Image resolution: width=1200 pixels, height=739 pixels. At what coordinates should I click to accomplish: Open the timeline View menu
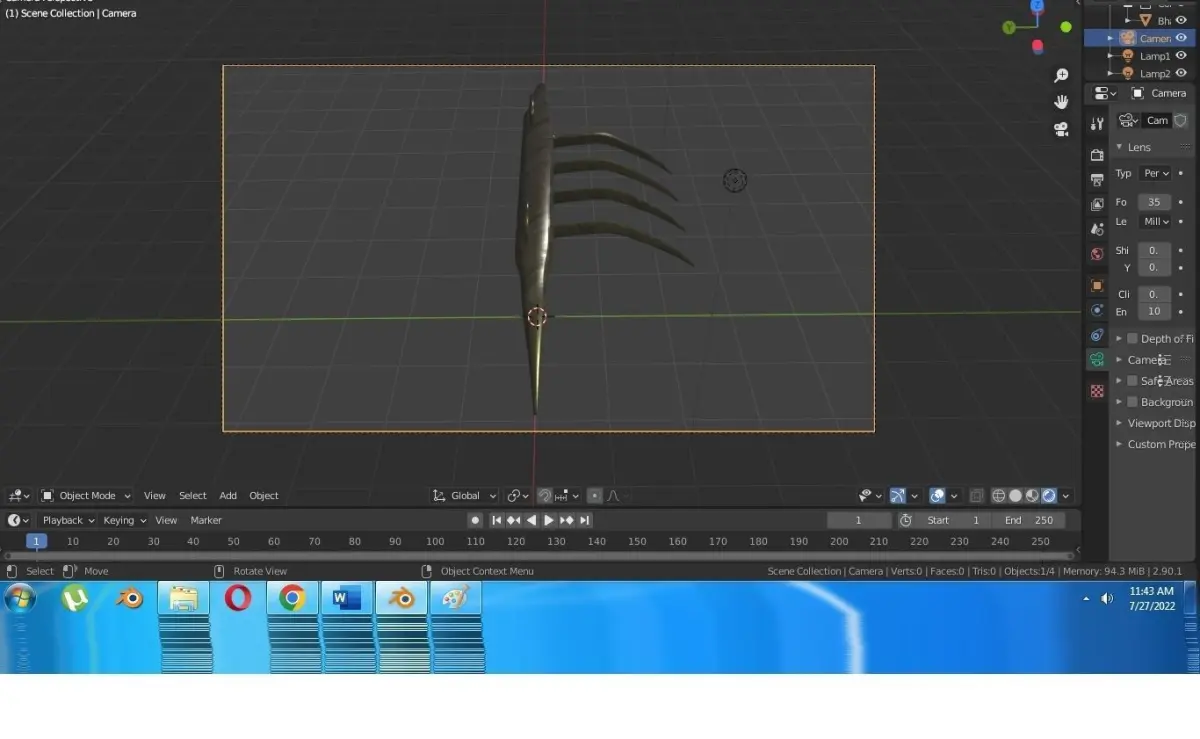pos(166,520)
